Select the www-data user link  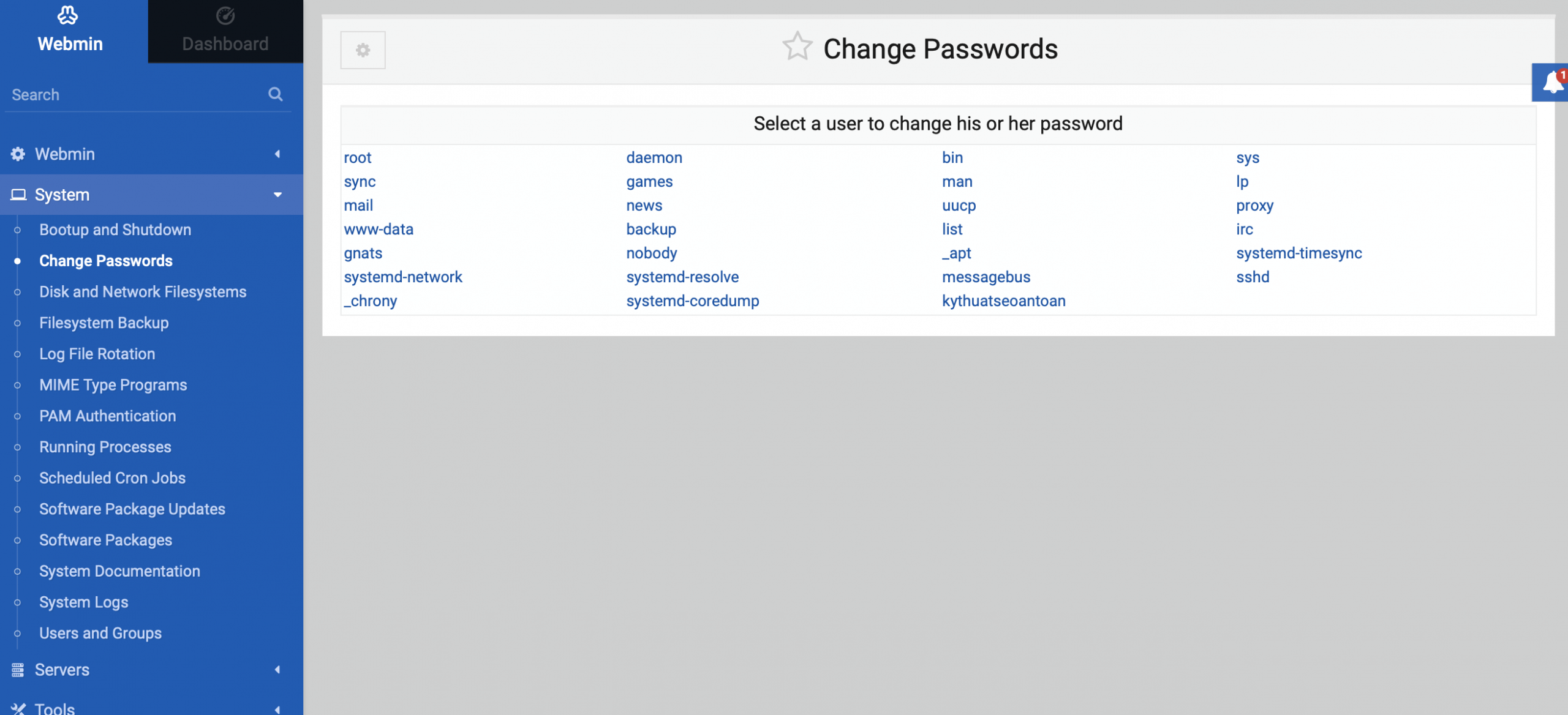tap(379, 229)
